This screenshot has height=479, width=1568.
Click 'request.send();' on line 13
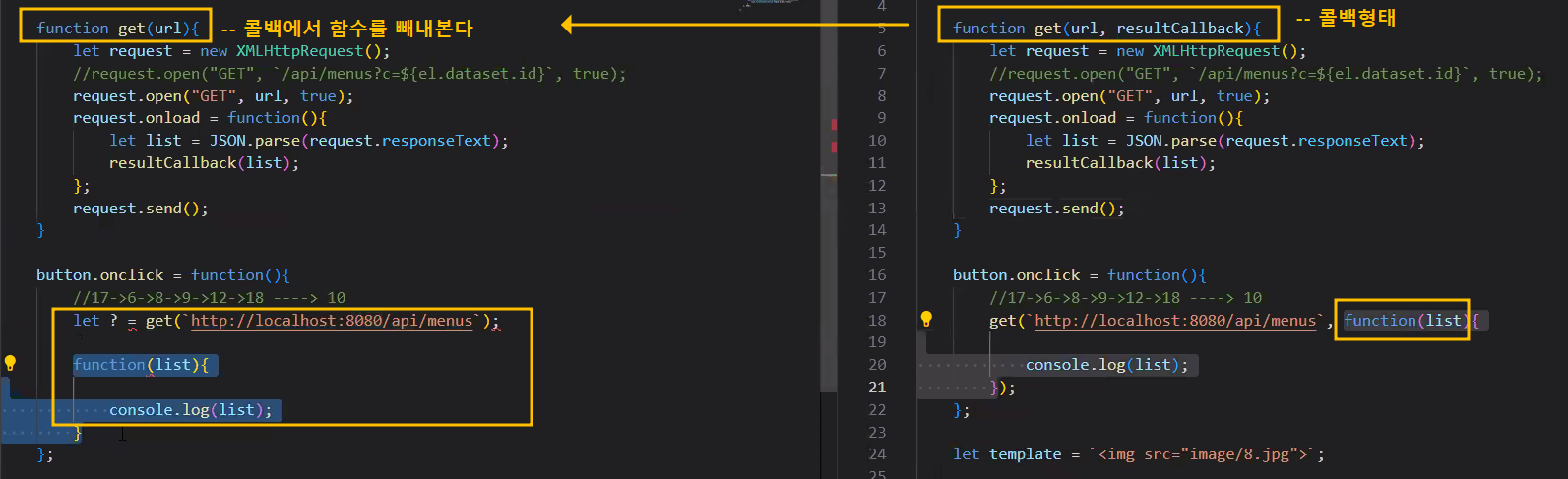point(1057,209)
